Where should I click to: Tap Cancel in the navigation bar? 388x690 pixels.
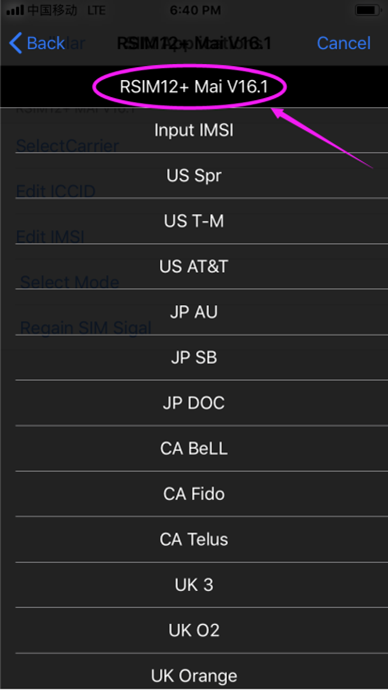pyautogui.click(x=344, y=43)
